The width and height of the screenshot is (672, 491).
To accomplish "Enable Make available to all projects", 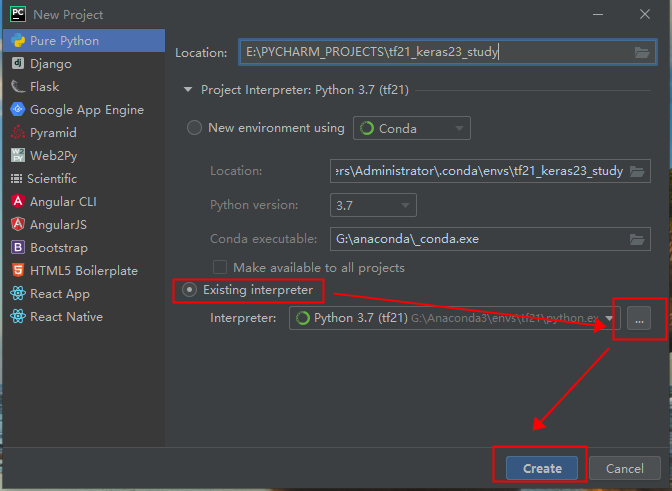I will (220, 268).
